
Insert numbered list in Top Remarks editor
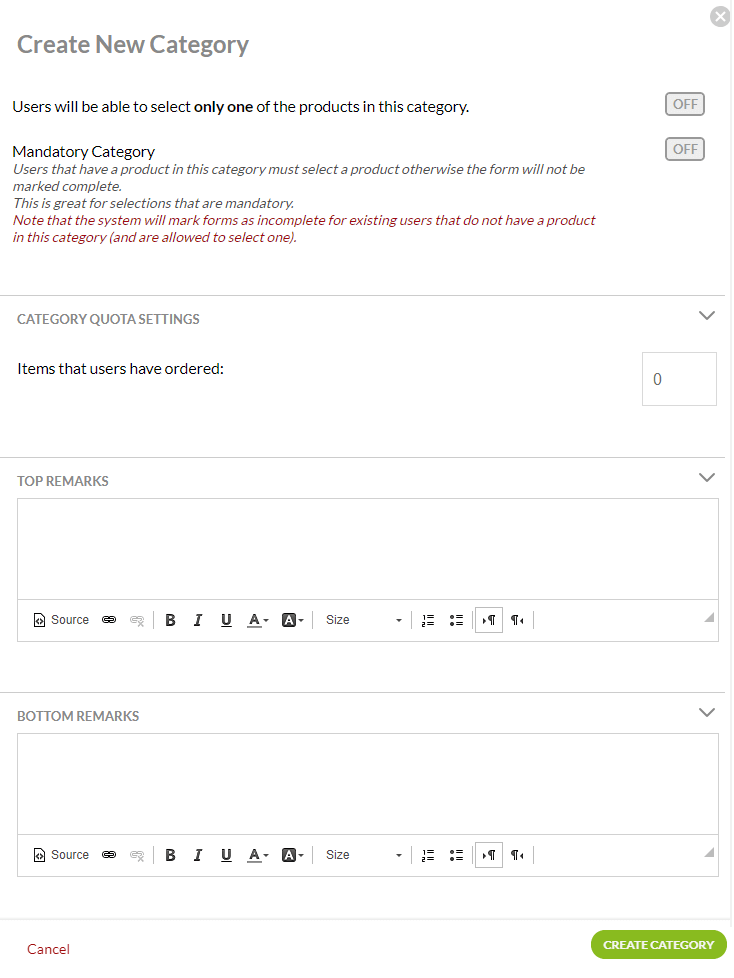pyautogui.click(x=428, y=620)
